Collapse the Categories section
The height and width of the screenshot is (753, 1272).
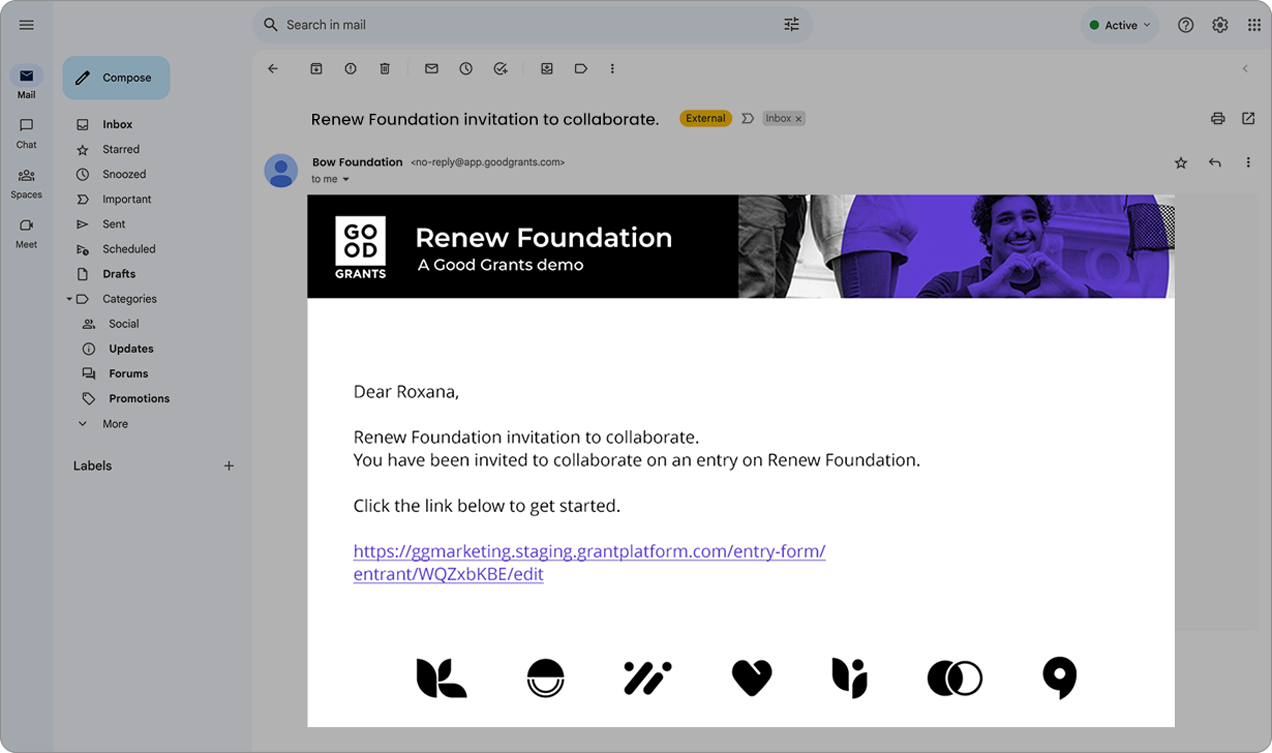69,298
